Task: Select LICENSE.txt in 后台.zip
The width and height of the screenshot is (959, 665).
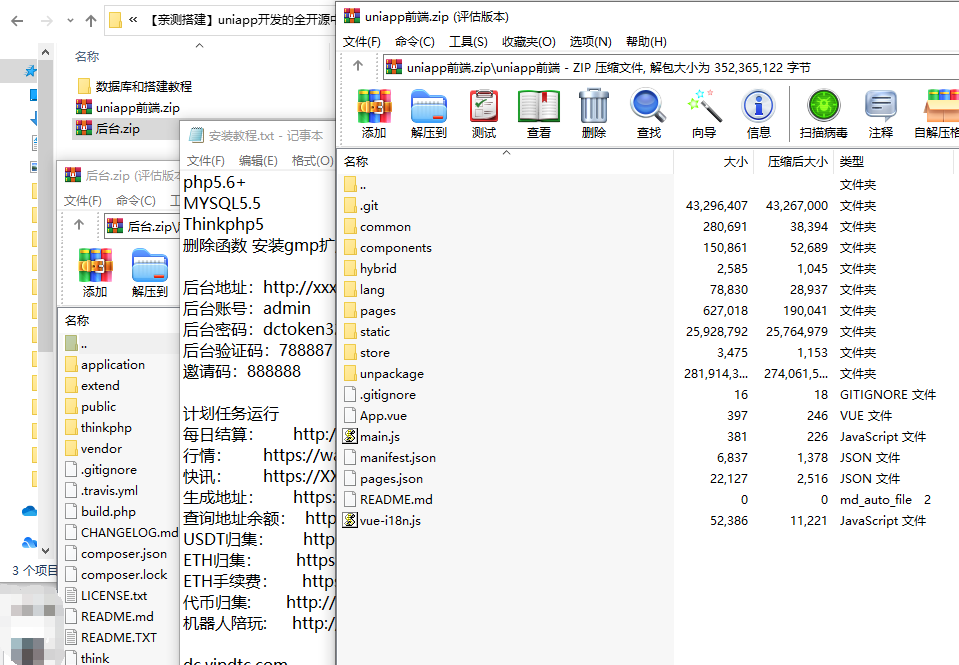Action: [114, 595]
